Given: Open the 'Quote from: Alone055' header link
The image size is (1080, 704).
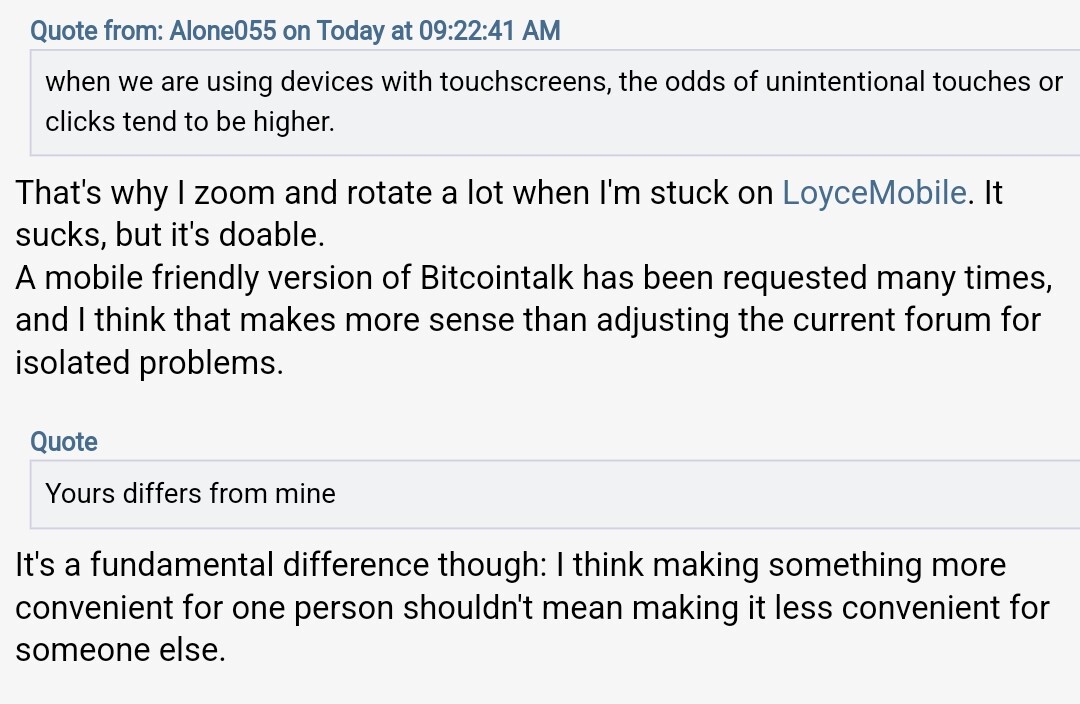Looking at the screenshot, I should 295,31.
